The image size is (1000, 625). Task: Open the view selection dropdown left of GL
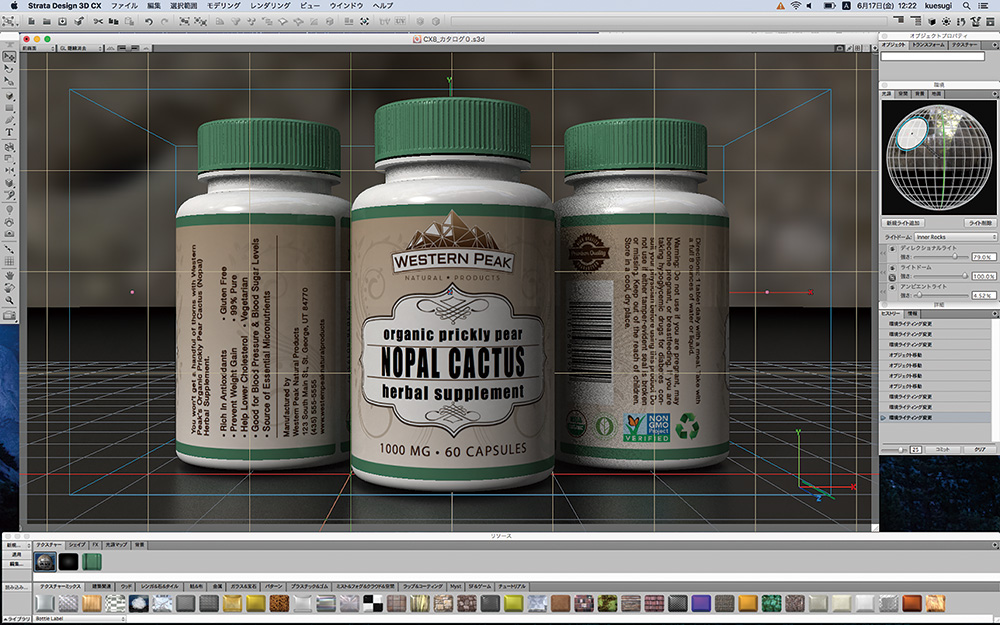tap(38, 48)
